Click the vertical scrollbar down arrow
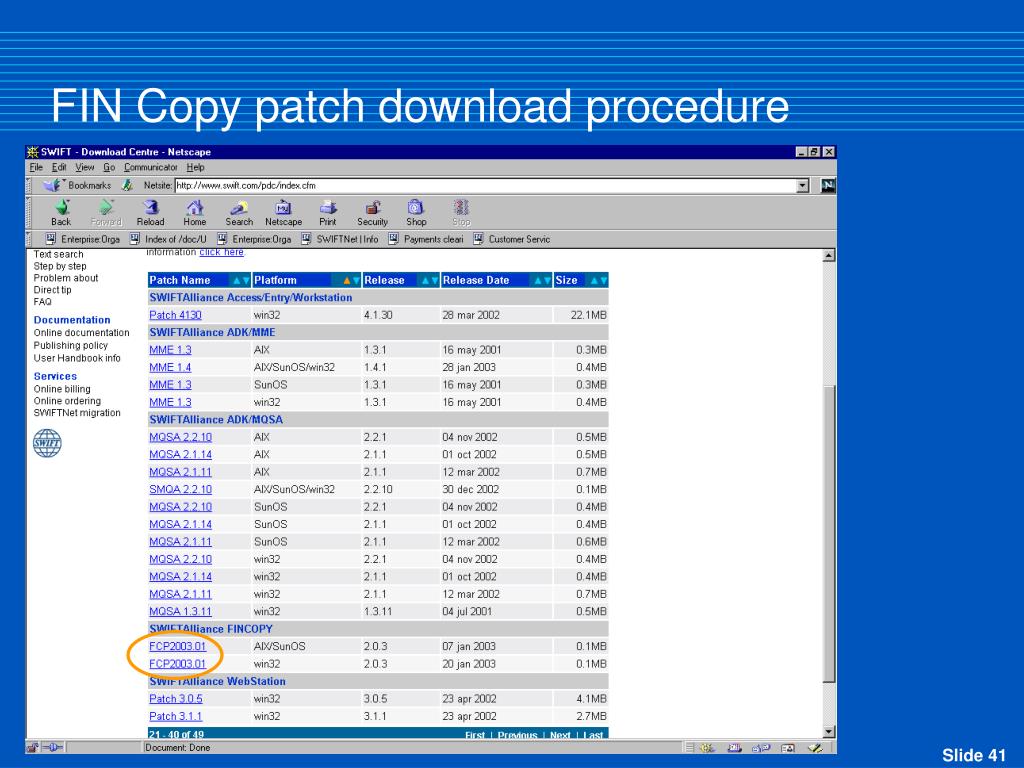1024x768 pixels. coord(829,733)
